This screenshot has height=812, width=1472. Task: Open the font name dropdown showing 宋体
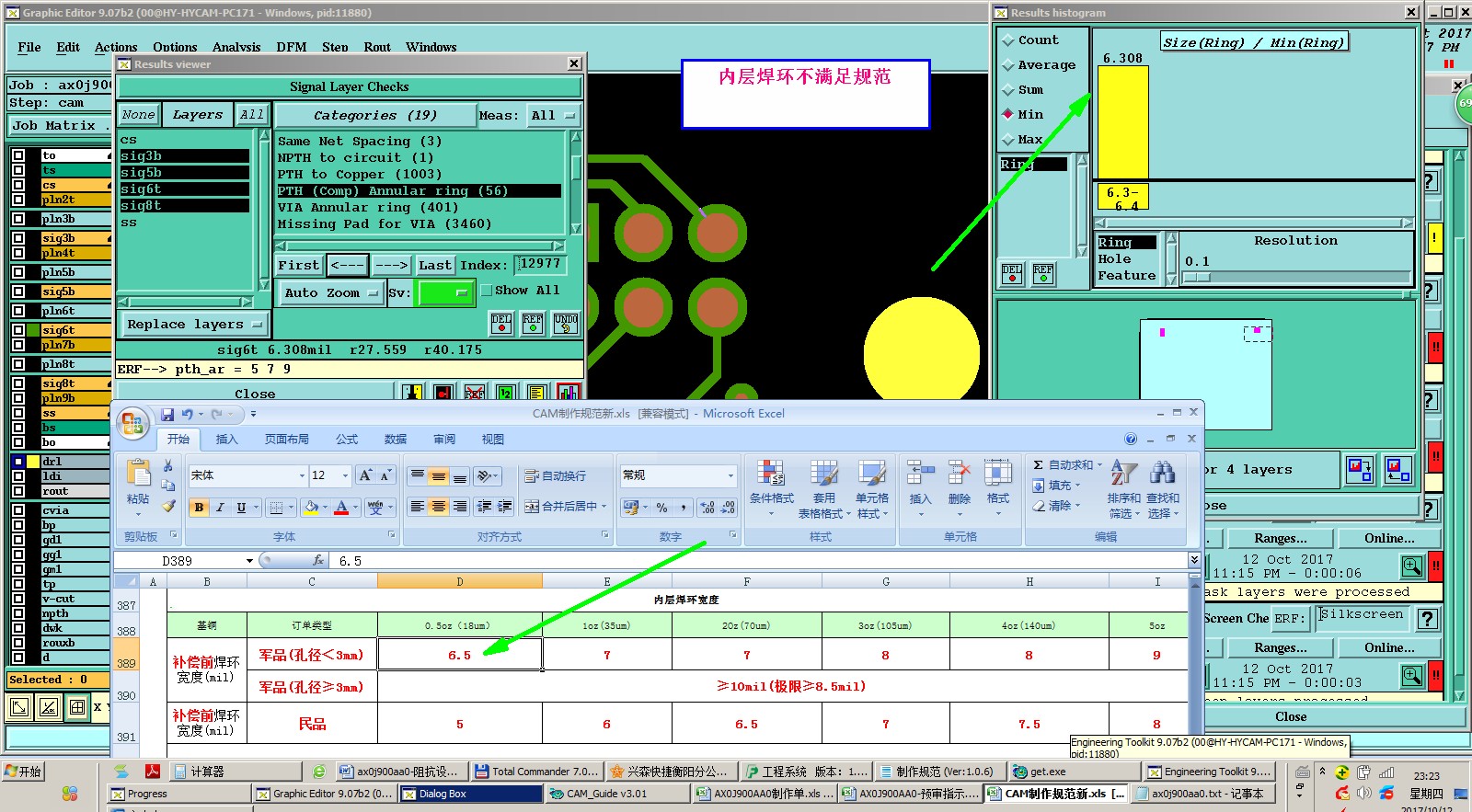(x=302, y=475)
